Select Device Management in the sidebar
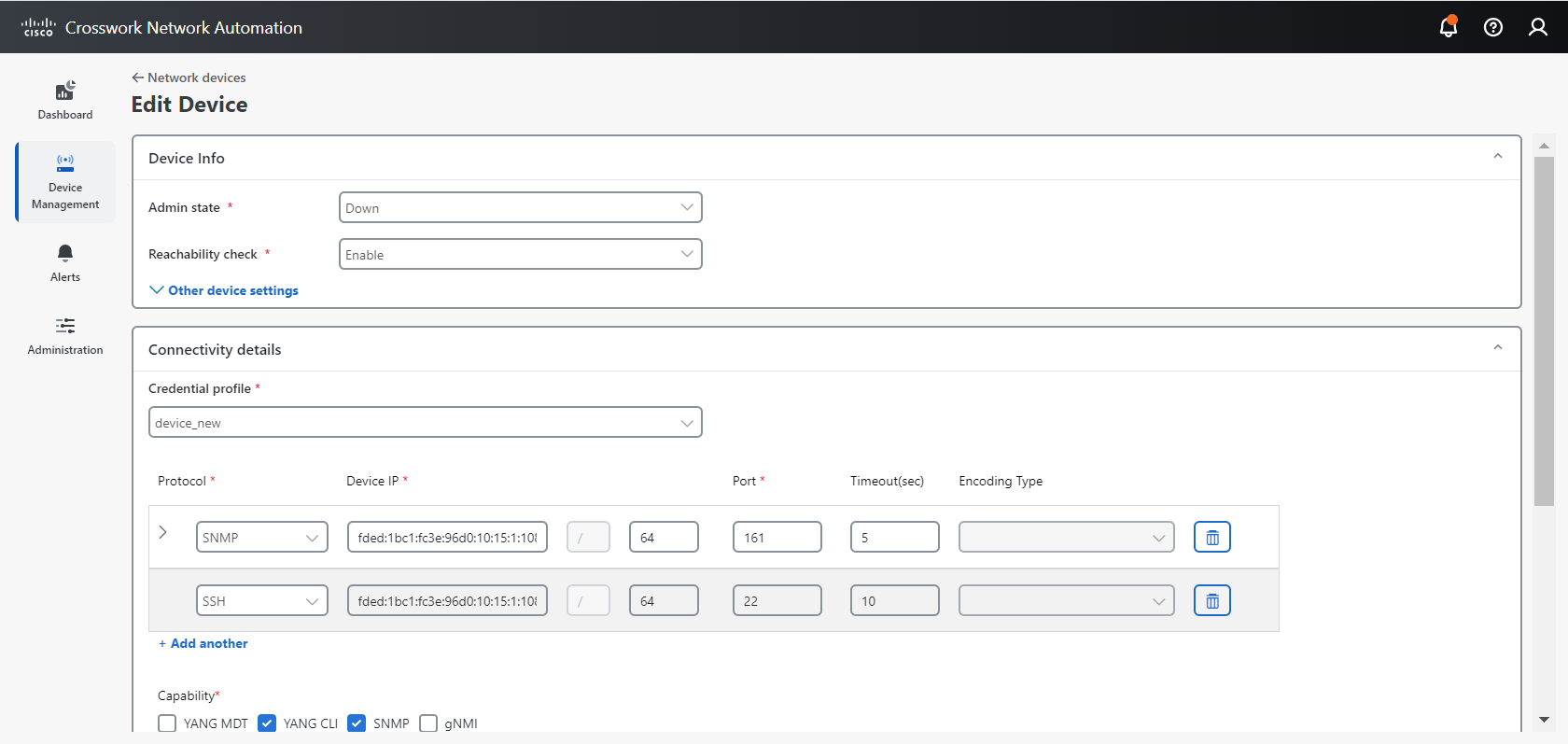1568x744 pixels. click(65, 182)
